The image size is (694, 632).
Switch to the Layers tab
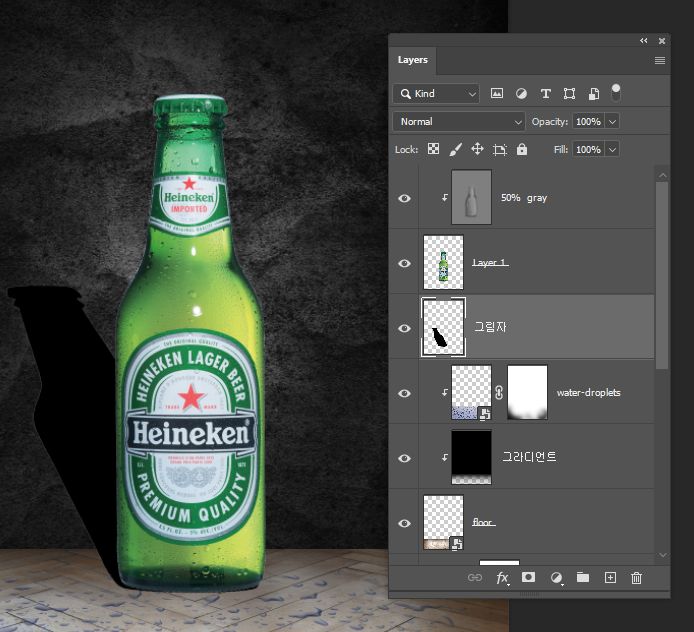[x=413, y=60]
